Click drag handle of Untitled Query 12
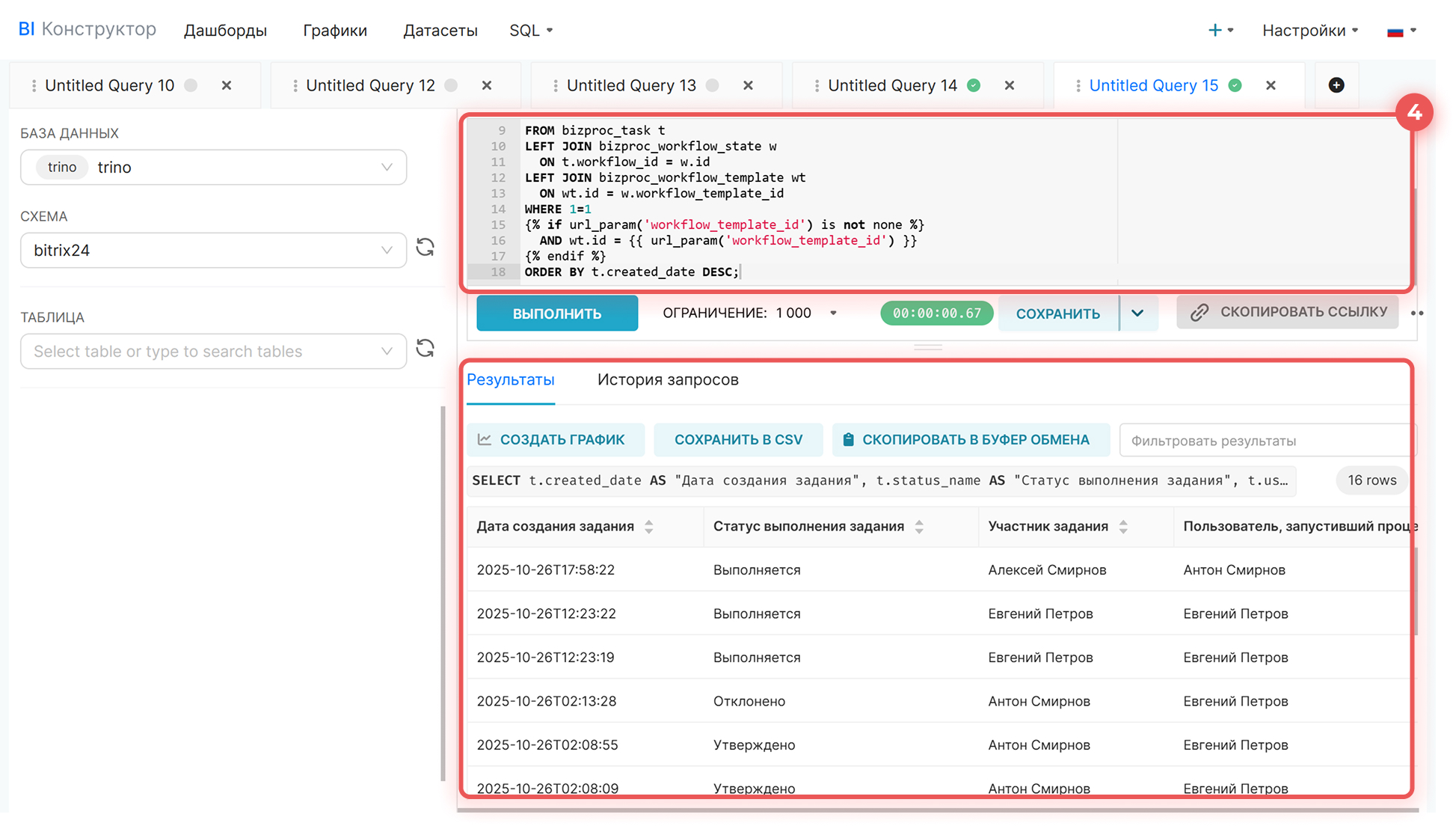Viewport: 1456px width, 826px height. coord(295,86)
